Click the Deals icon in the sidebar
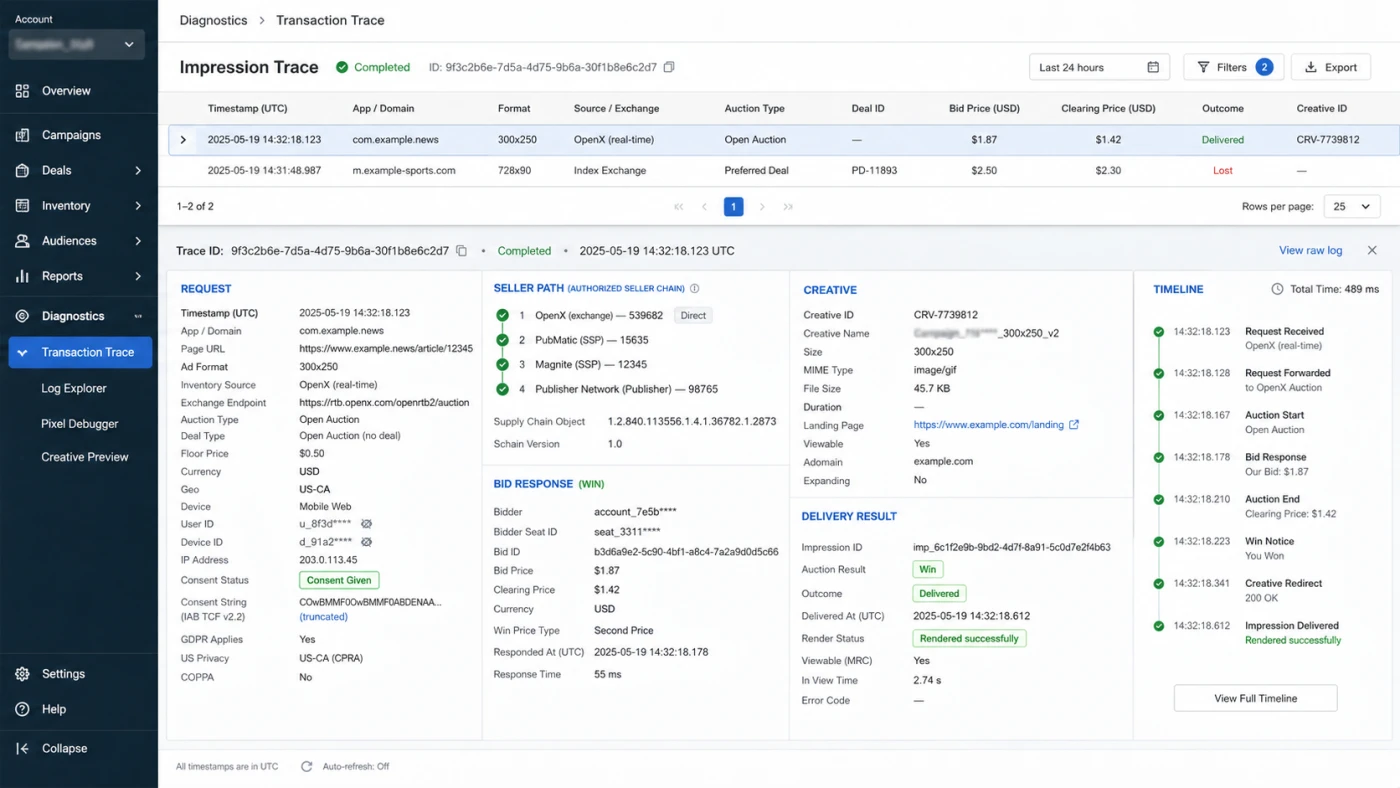Image resolution: width=1400 pixels, height=788 pixels. coord(22,170)
